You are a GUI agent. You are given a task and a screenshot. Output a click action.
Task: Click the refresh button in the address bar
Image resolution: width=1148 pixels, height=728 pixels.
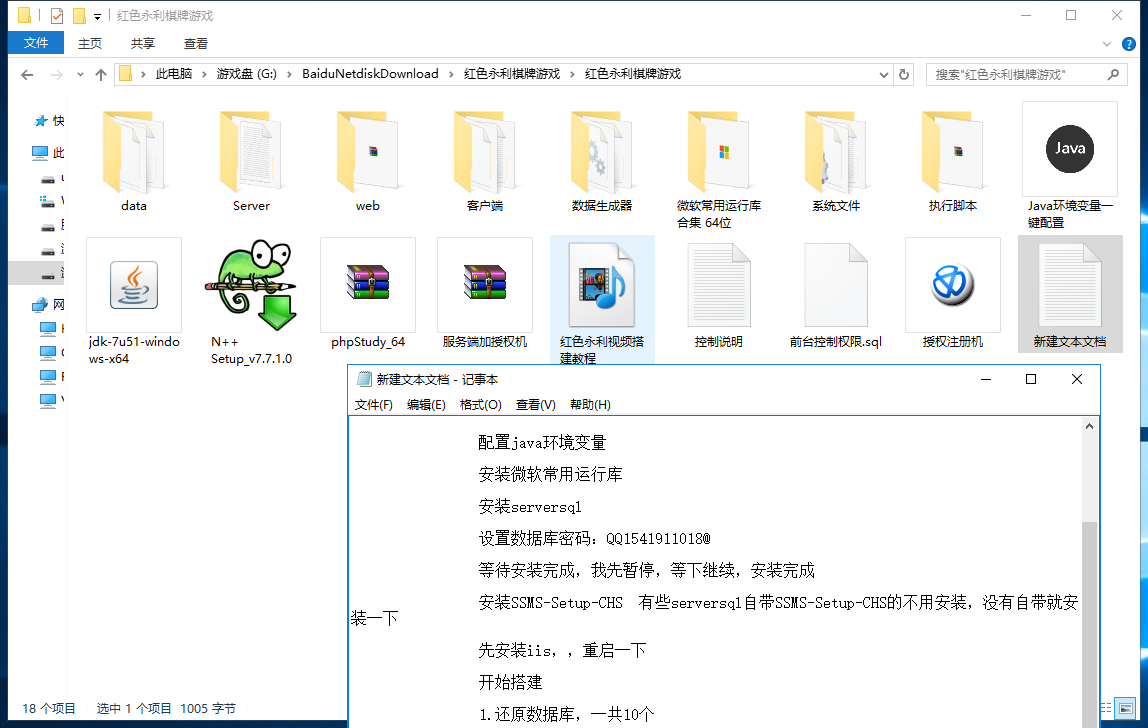pyautogui.click(x=903, y=73)
